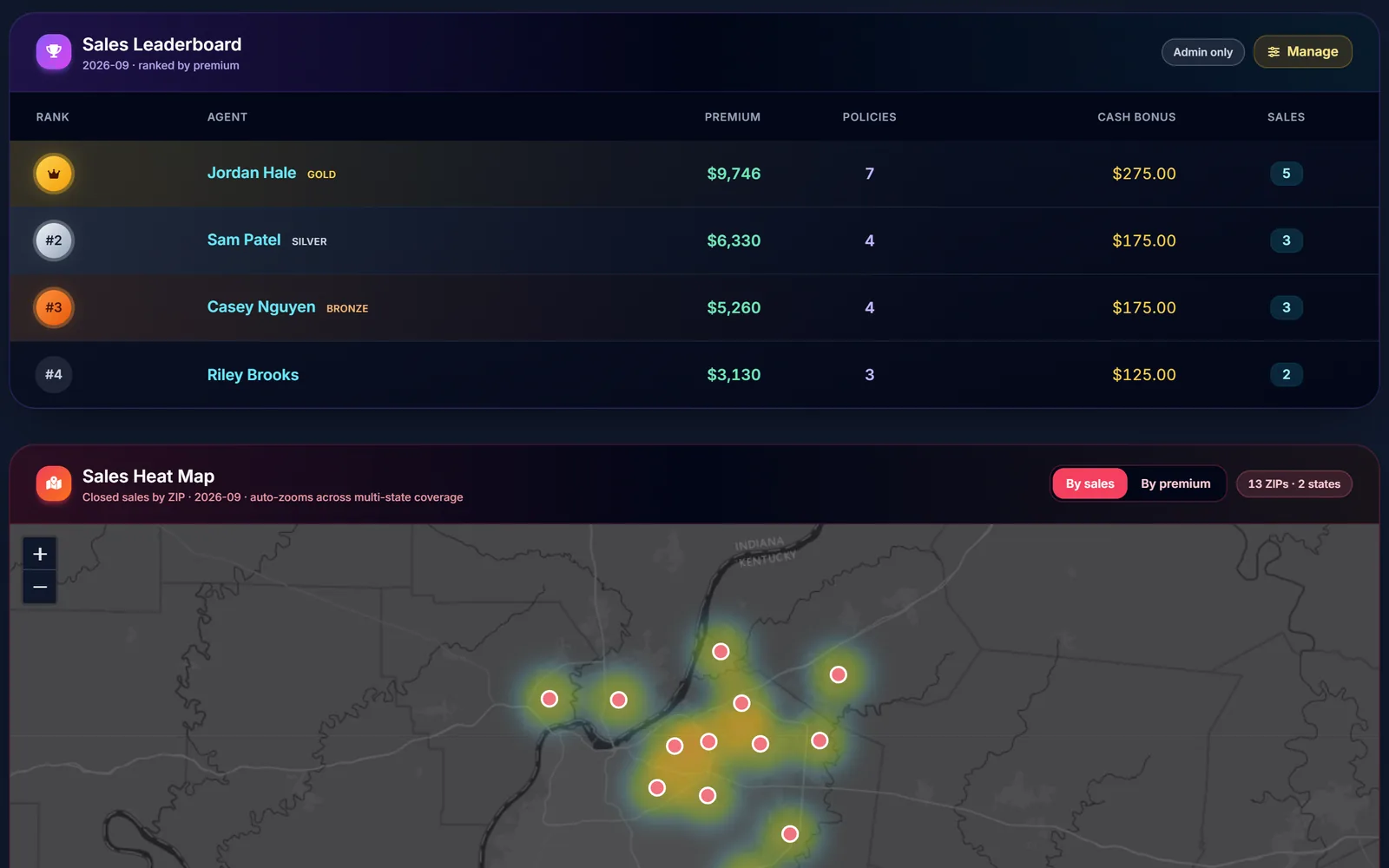The height and width of the screenshot is (868, 1389).
Task: Click the 13 ZIPs · 2 states pill
Action: (x=1294, y=483)
